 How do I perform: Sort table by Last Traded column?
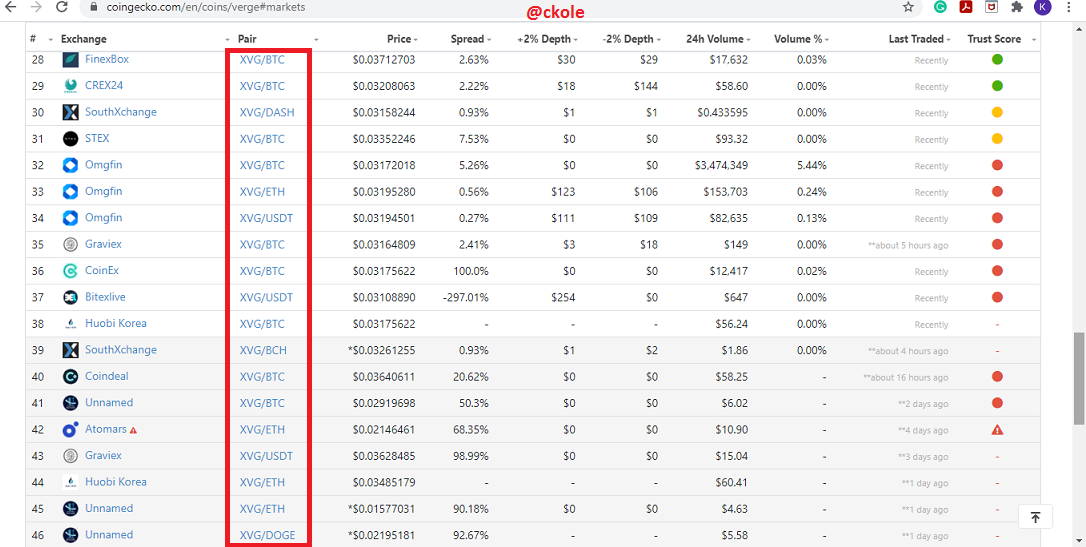point(916,39)
